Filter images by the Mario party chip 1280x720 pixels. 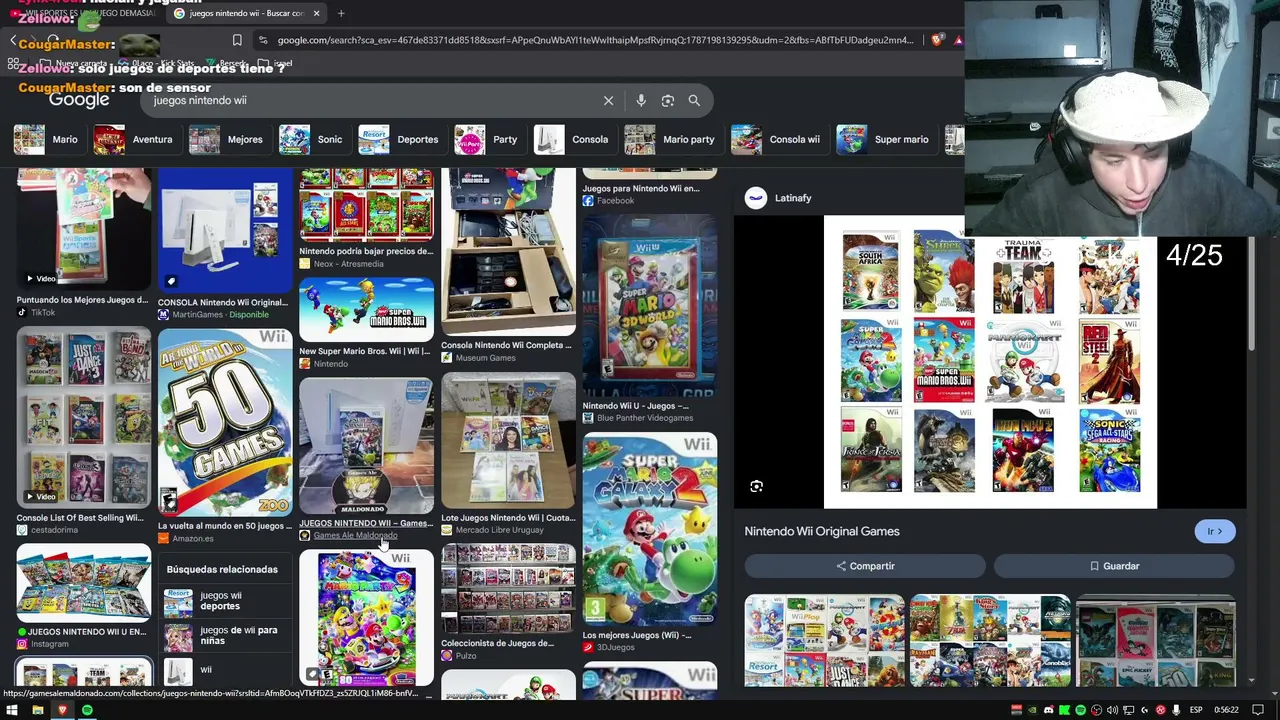coord(671,139)
